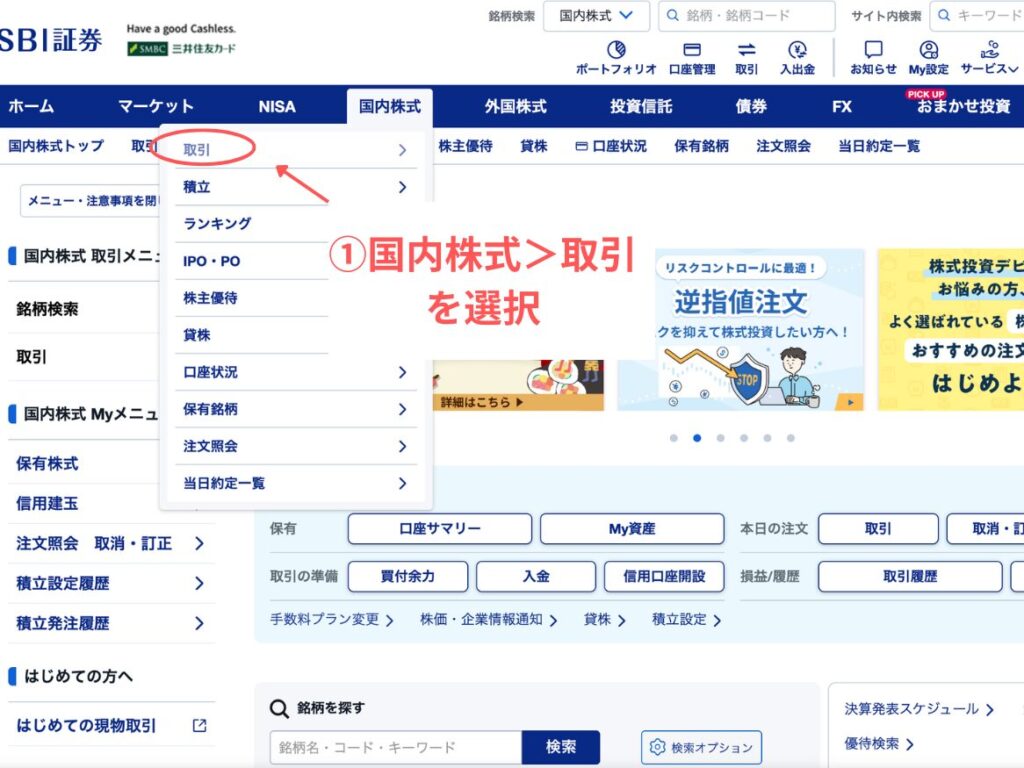Click the gear icon on 検索オプション
Screen dimensions: 1024x768
658,747
